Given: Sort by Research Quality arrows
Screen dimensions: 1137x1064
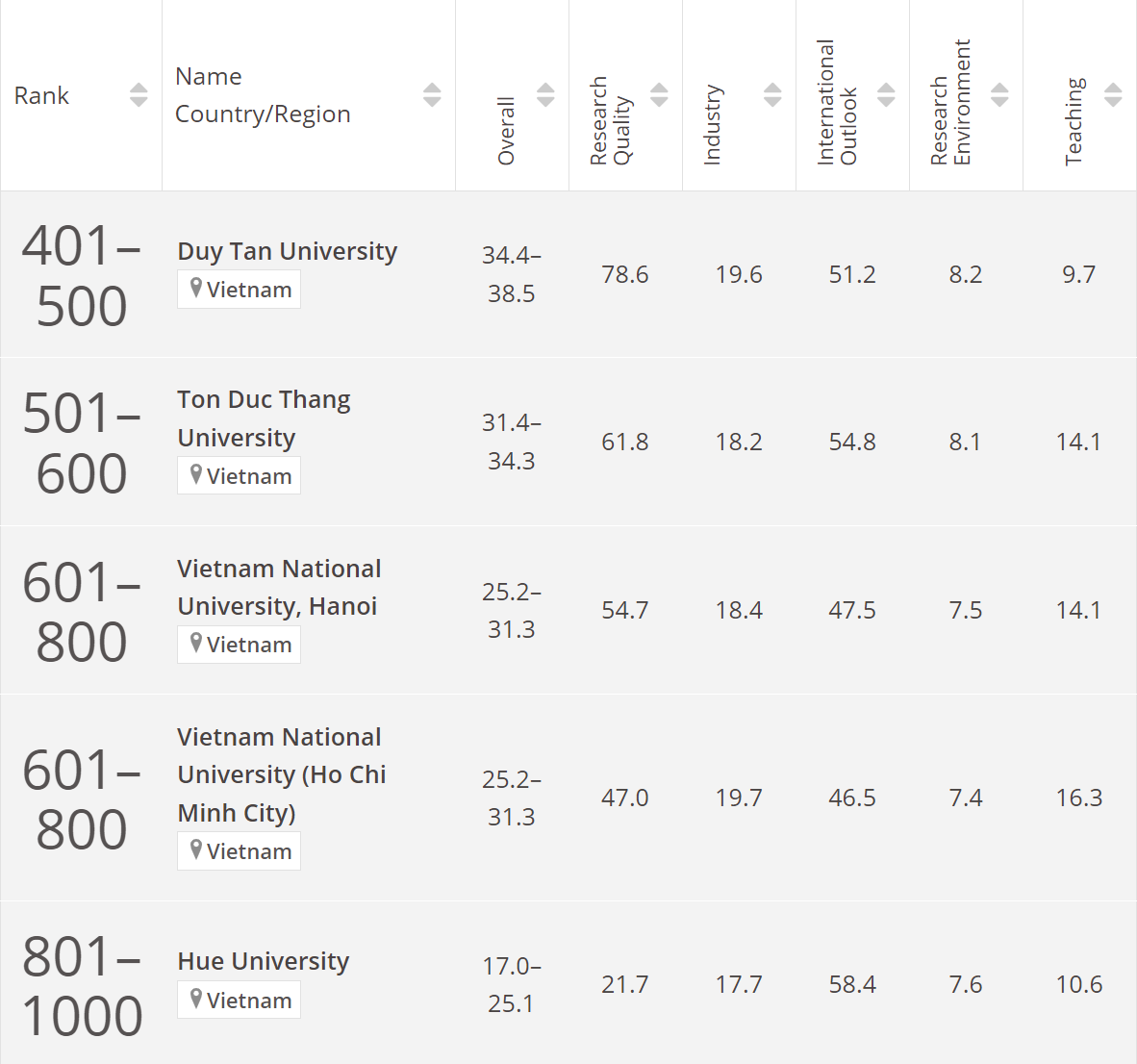Looking at the screenshot, I should 659,95.
